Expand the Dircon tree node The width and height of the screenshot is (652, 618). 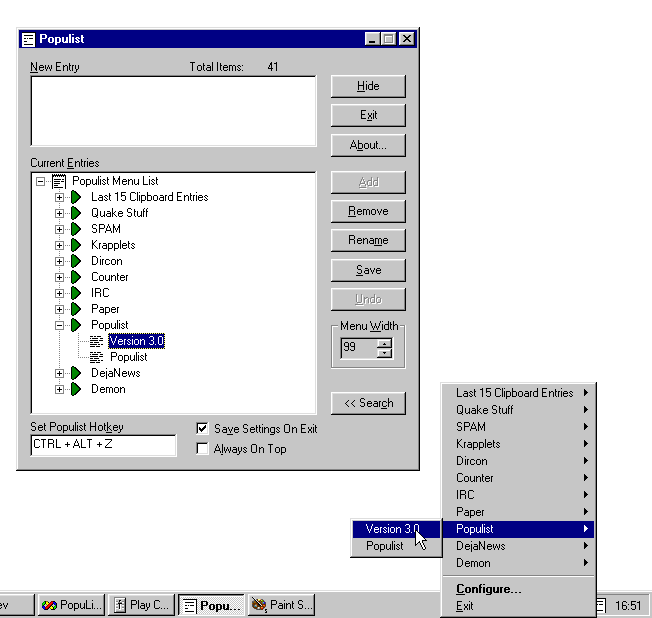[x=59, y=261]
